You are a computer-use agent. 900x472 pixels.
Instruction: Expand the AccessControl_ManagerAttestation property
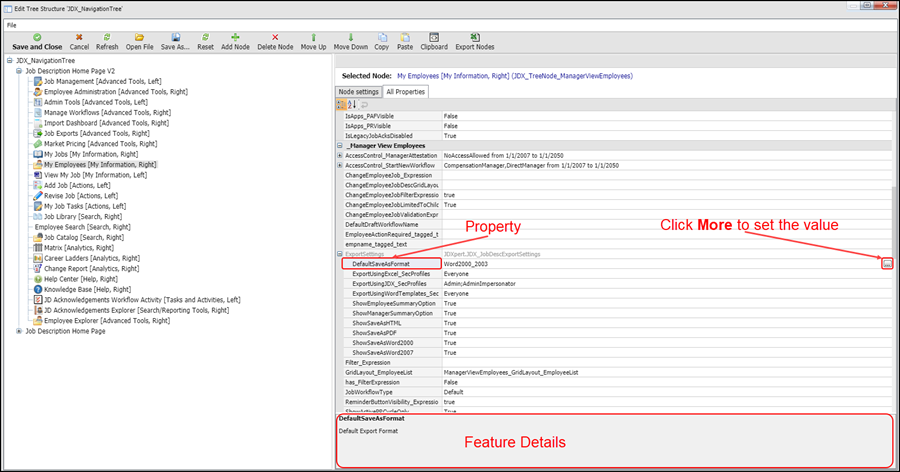tap(340, 156)
